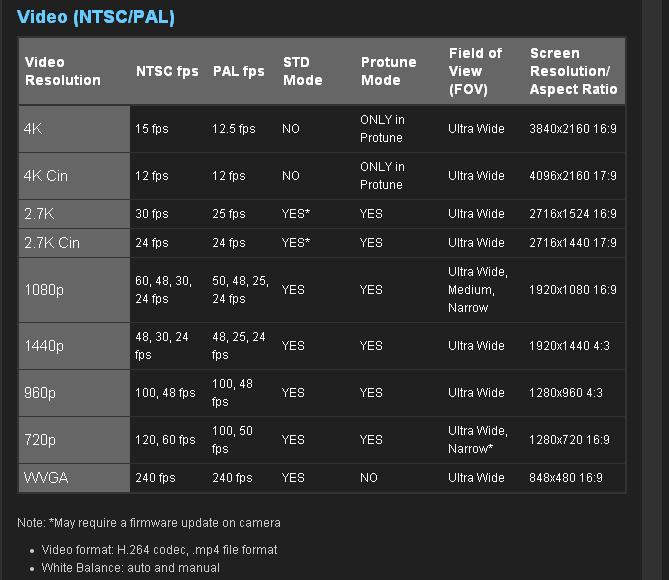The width and height of the screenshot is (669, 580).
Task: Click the 4K Cin row label
Action: point(46,176)
